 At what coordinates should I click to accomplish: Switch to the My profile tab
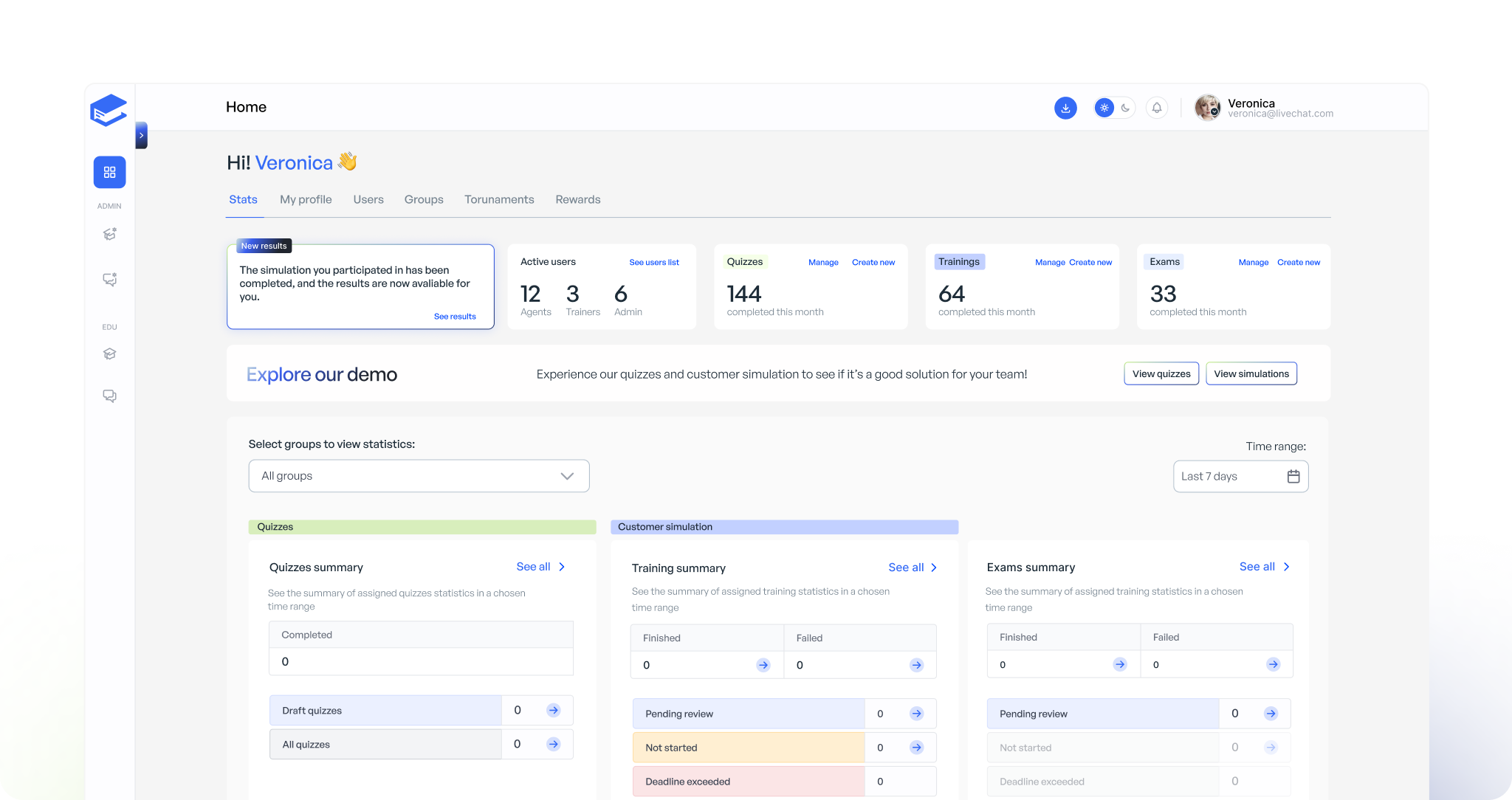[306, 199]
